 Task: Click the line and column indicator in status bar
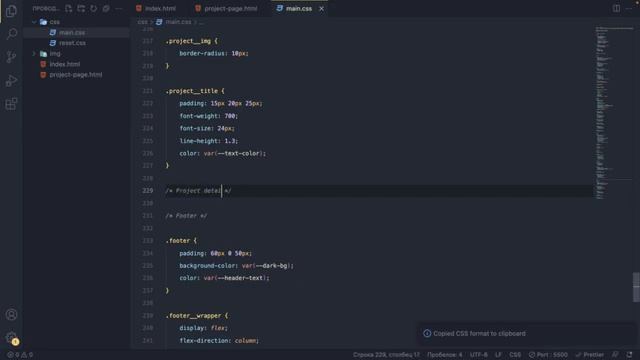point(386,355)
